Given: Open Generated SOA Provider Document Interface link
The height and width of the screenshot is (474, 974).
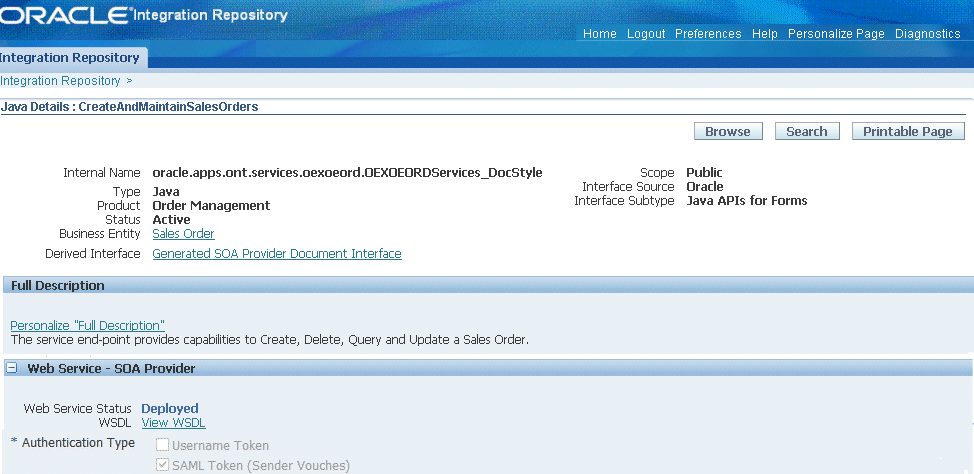Looking at the screenshot, I should tap(277, 253).
